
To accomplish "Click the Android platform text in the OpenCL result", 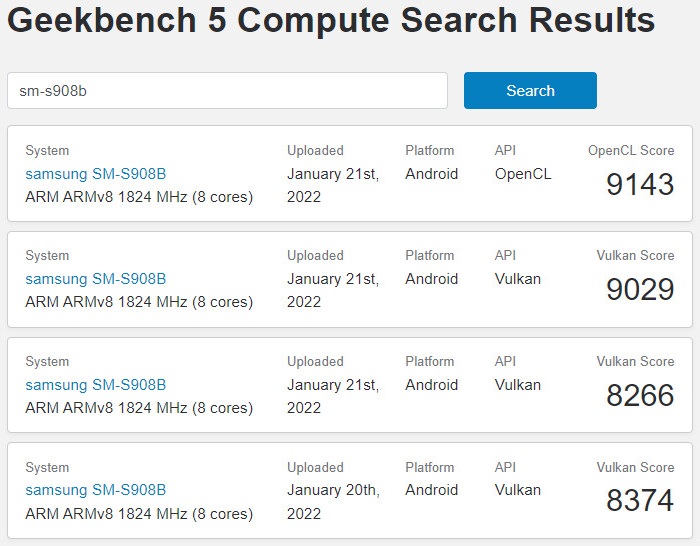I will [431, 174].
